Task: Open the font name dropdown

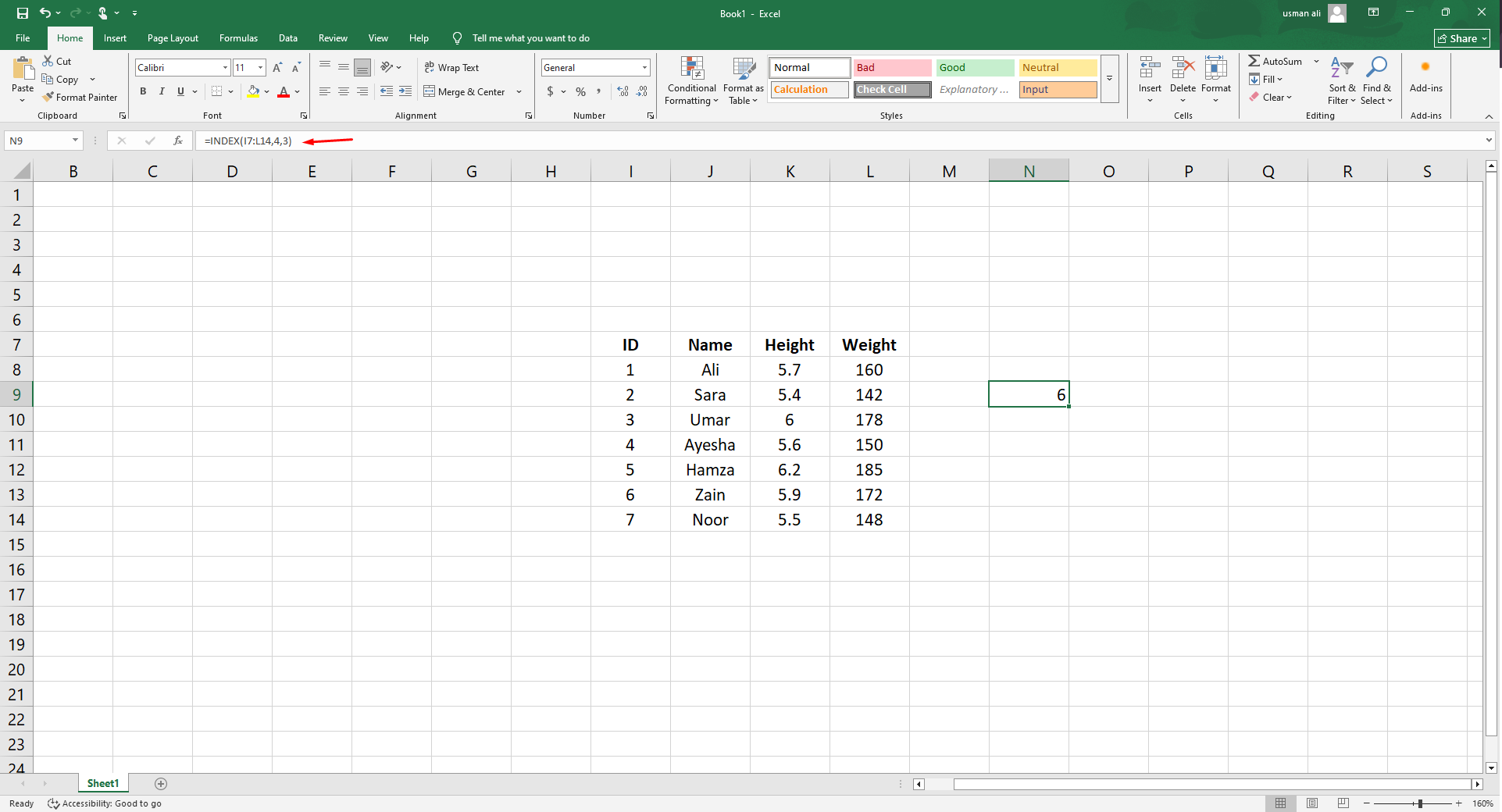Action: pos(225,68)
